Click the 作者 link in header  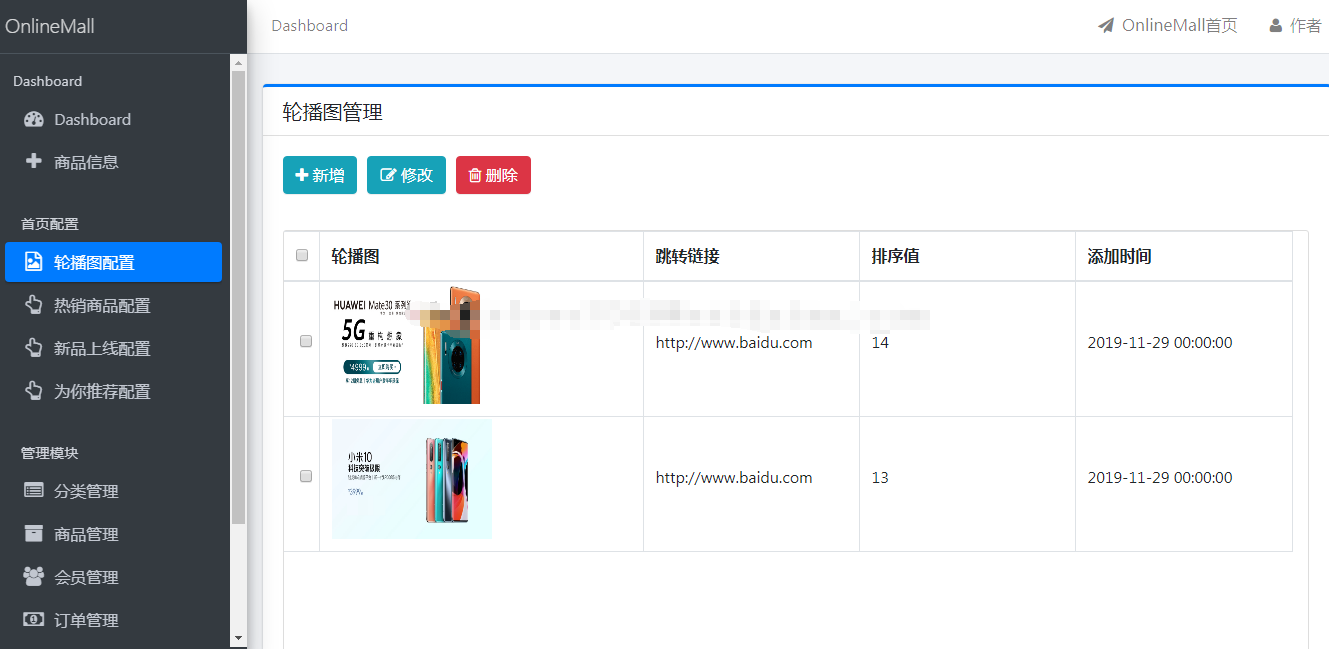1295,26
